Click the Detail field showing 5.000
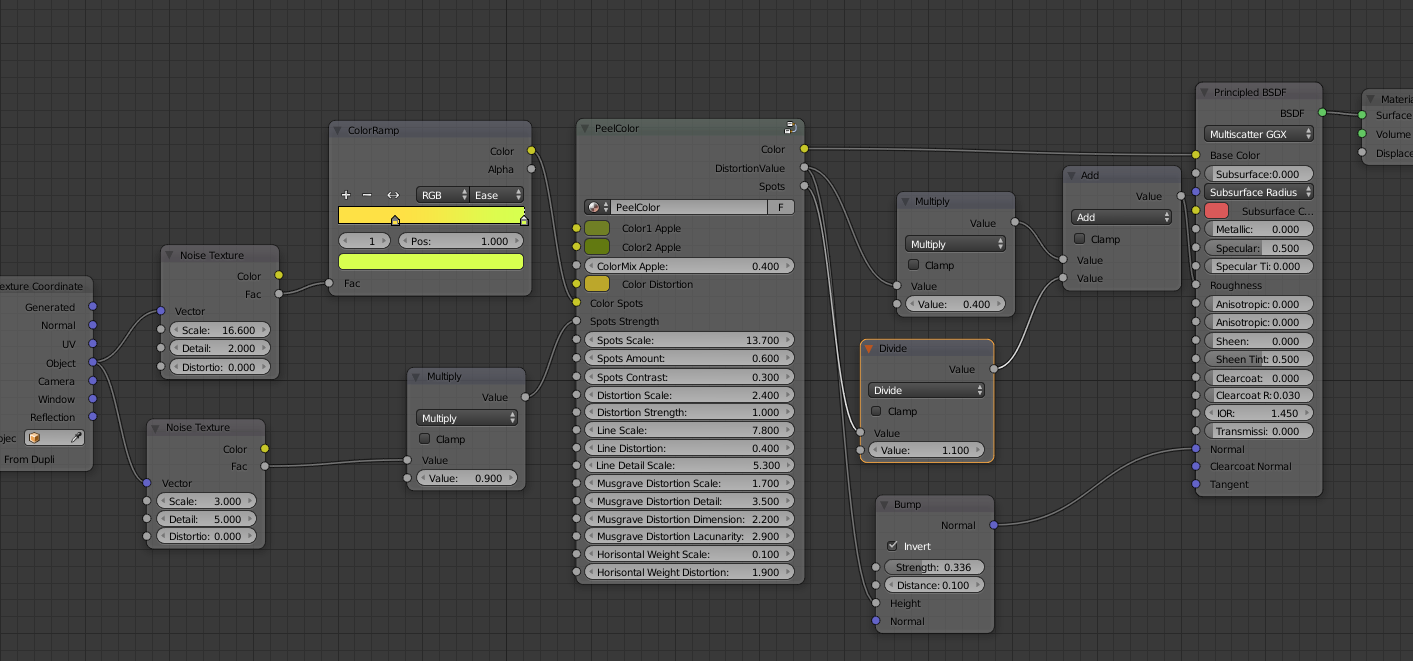 coord(206,519)
